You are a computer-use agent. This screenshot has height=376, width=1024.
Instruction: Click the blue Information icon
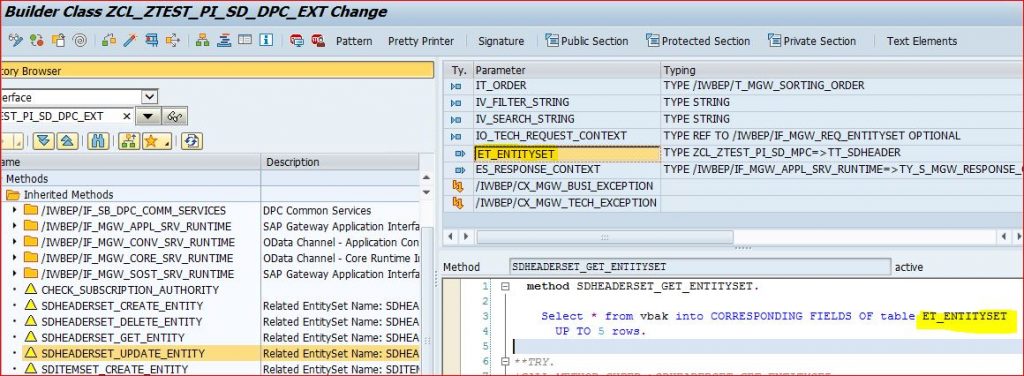(266, 40)
